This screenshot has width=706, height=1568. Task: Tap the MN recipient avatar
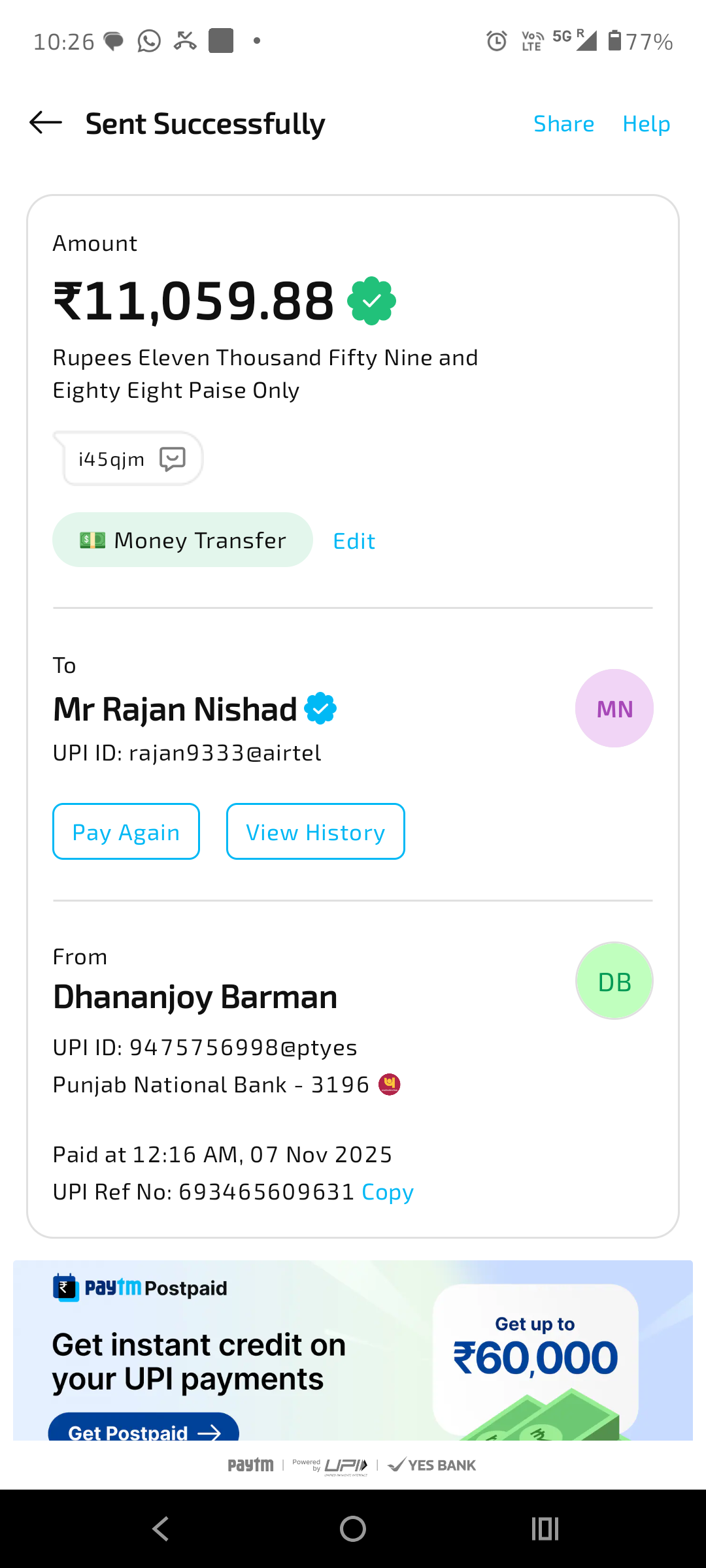pos(614,709)
